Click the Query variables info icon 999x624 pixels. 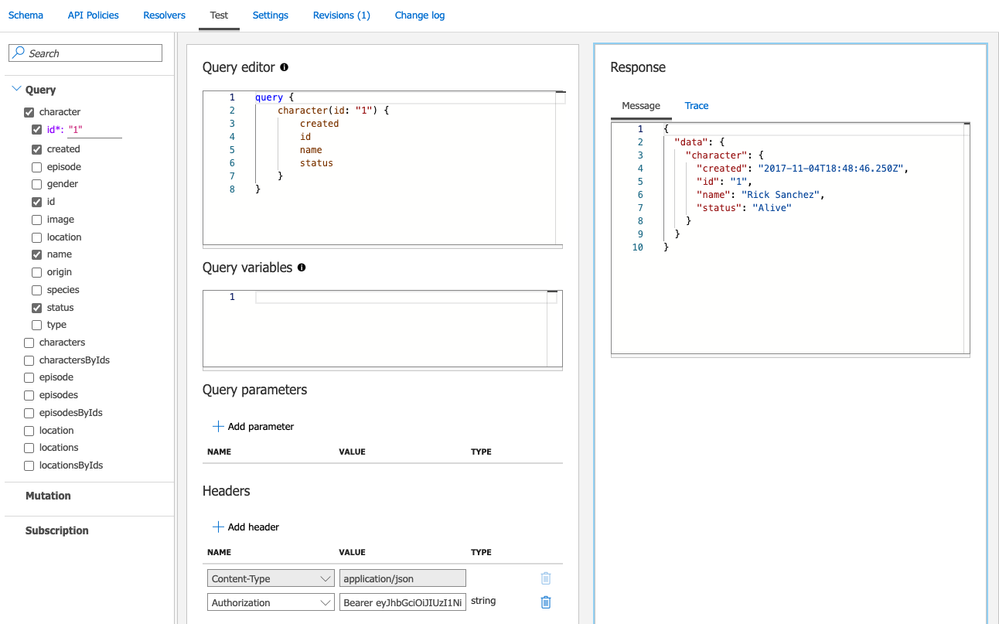(x=301, y=268)
